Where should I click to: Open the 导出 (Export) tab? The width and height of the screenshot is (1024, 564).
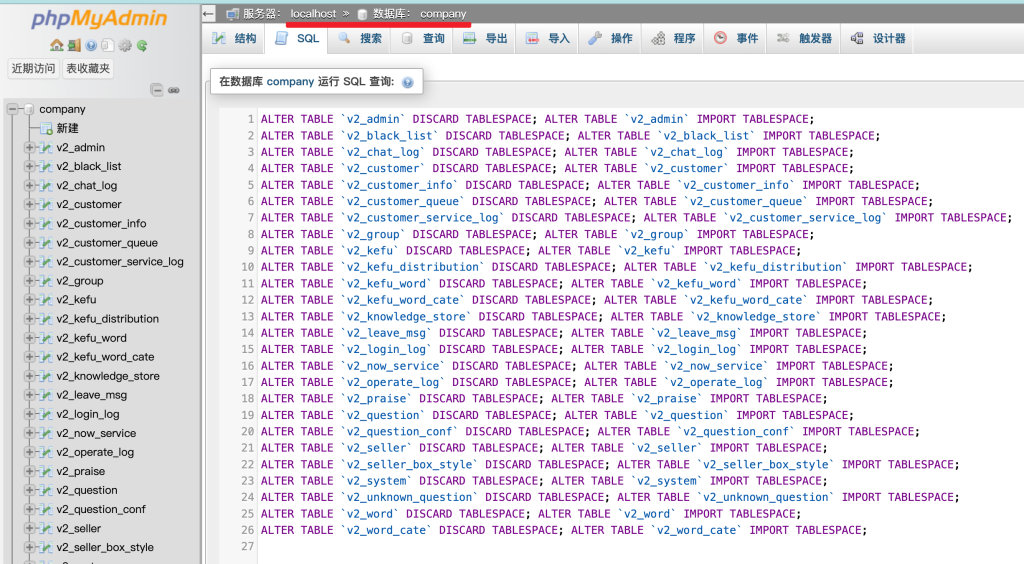(x=485, y=38)
